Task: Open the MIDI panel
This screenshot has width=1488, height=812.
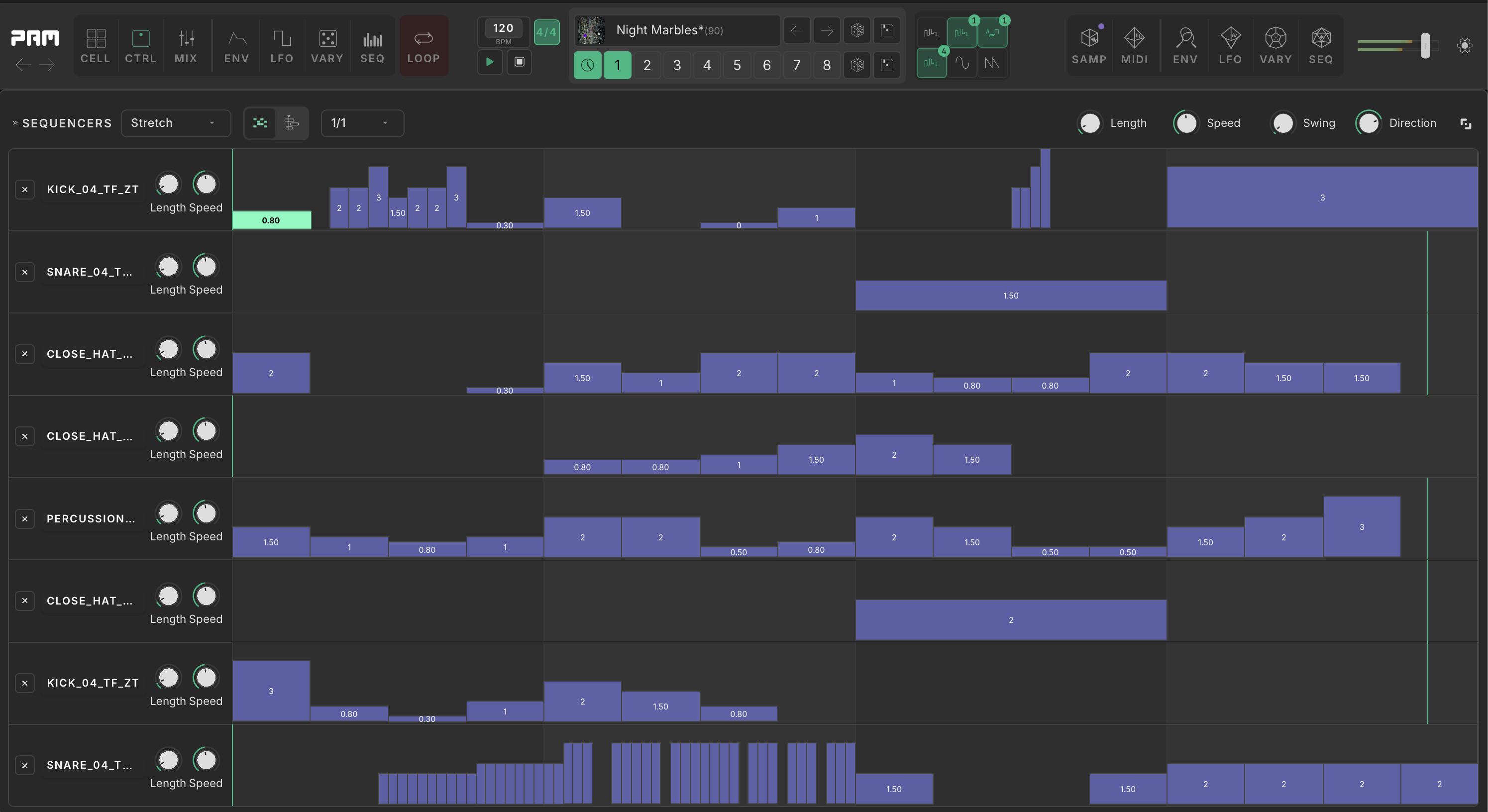Action: coord(1135,46)
